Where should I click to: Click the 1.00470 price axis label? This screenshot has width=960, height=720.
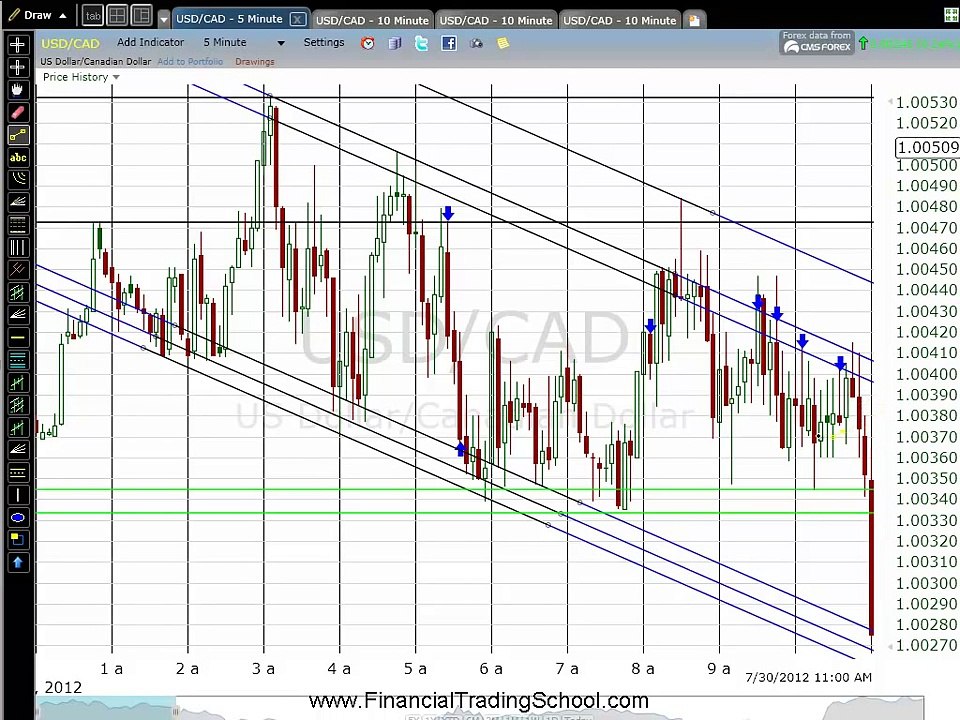[x=926, y=228]
